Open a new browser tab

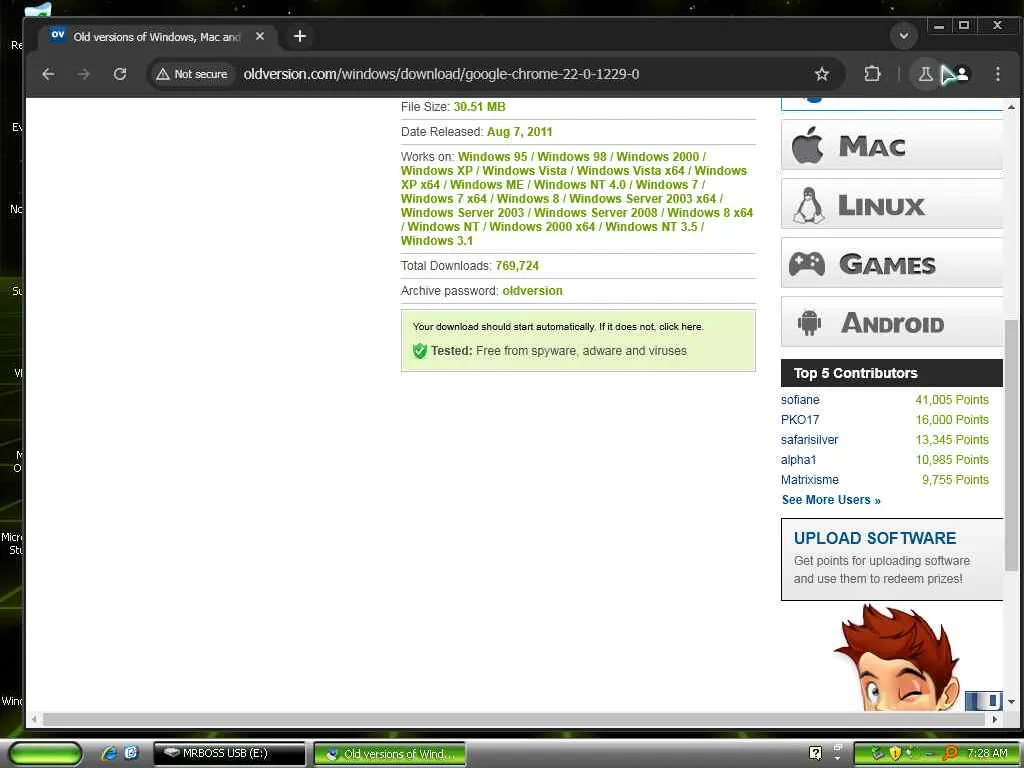pyautogui.click(x=300, y=36)
